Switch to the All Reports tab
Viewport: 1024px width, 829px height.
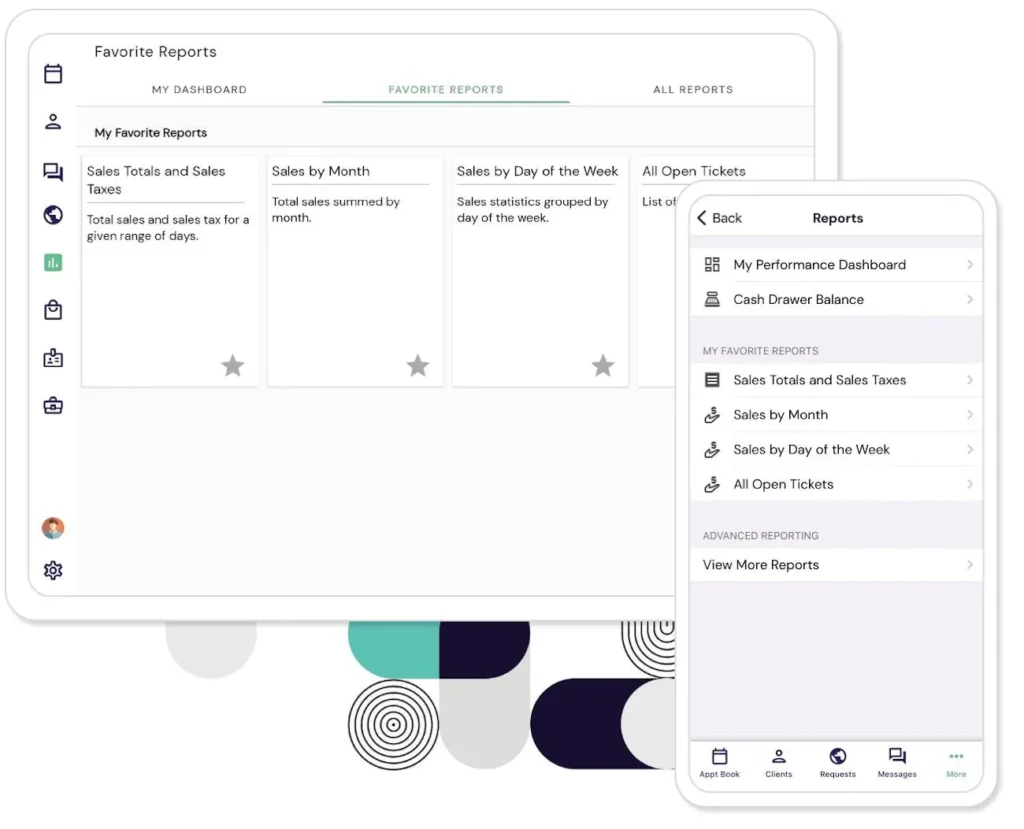(x=693, y=90)
